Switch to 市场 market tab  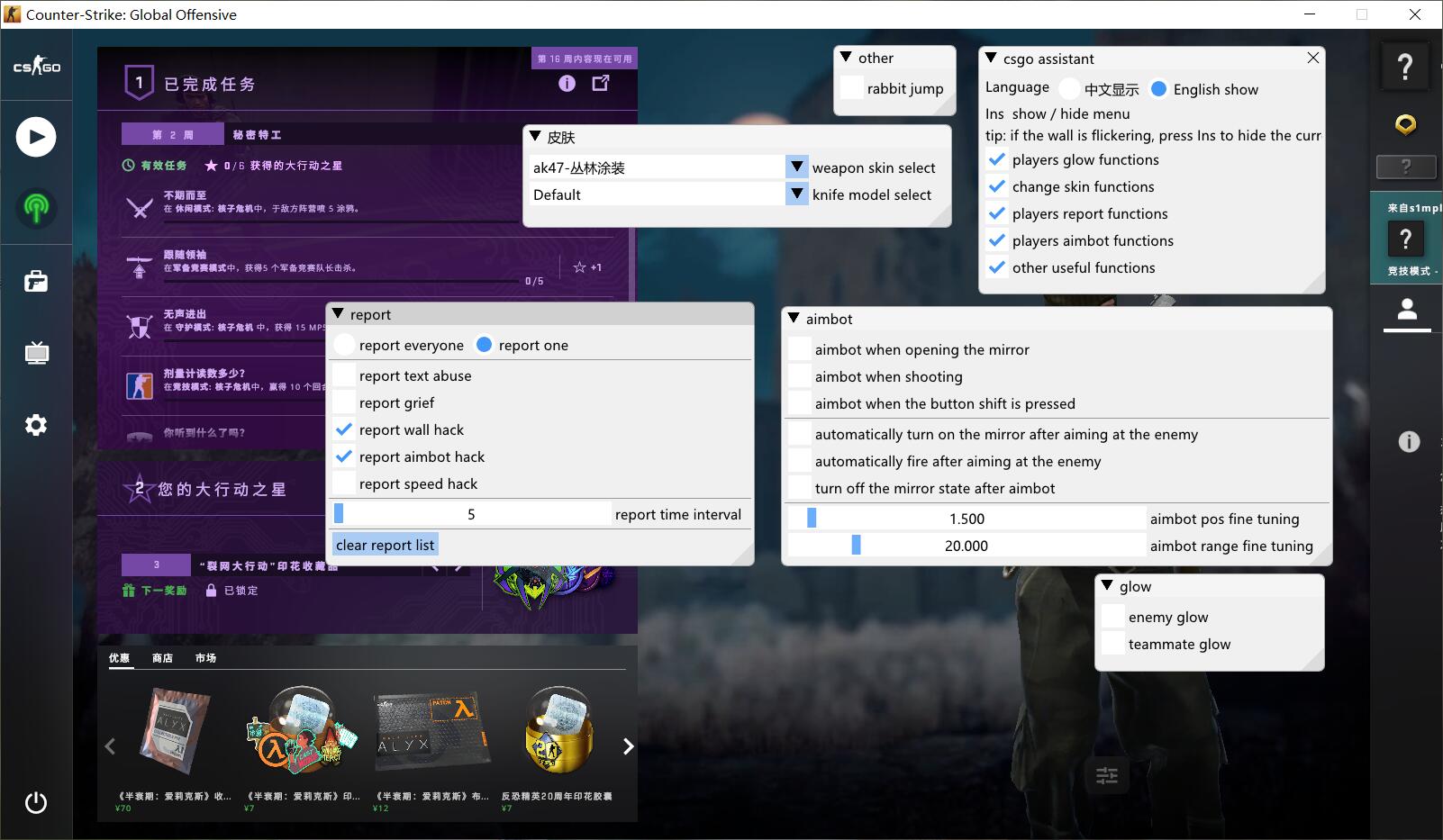click(205, 658)
